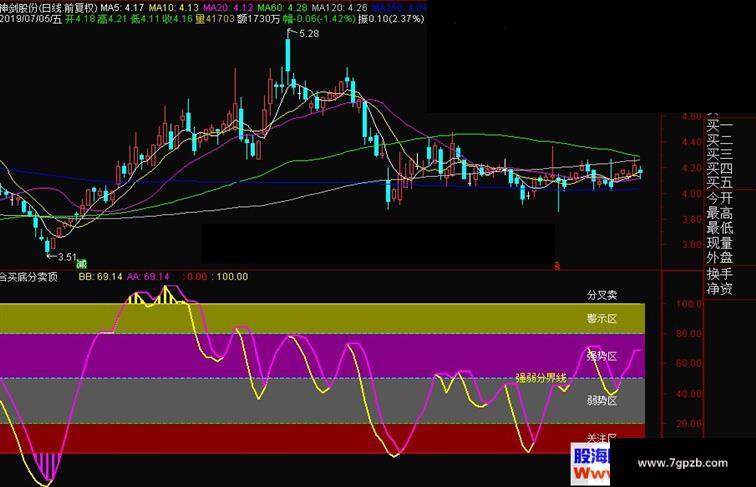This screenshot has height=487, width=756.
Task: Click the green 减 marker icon near 3.51
Action: click(82, 263)
